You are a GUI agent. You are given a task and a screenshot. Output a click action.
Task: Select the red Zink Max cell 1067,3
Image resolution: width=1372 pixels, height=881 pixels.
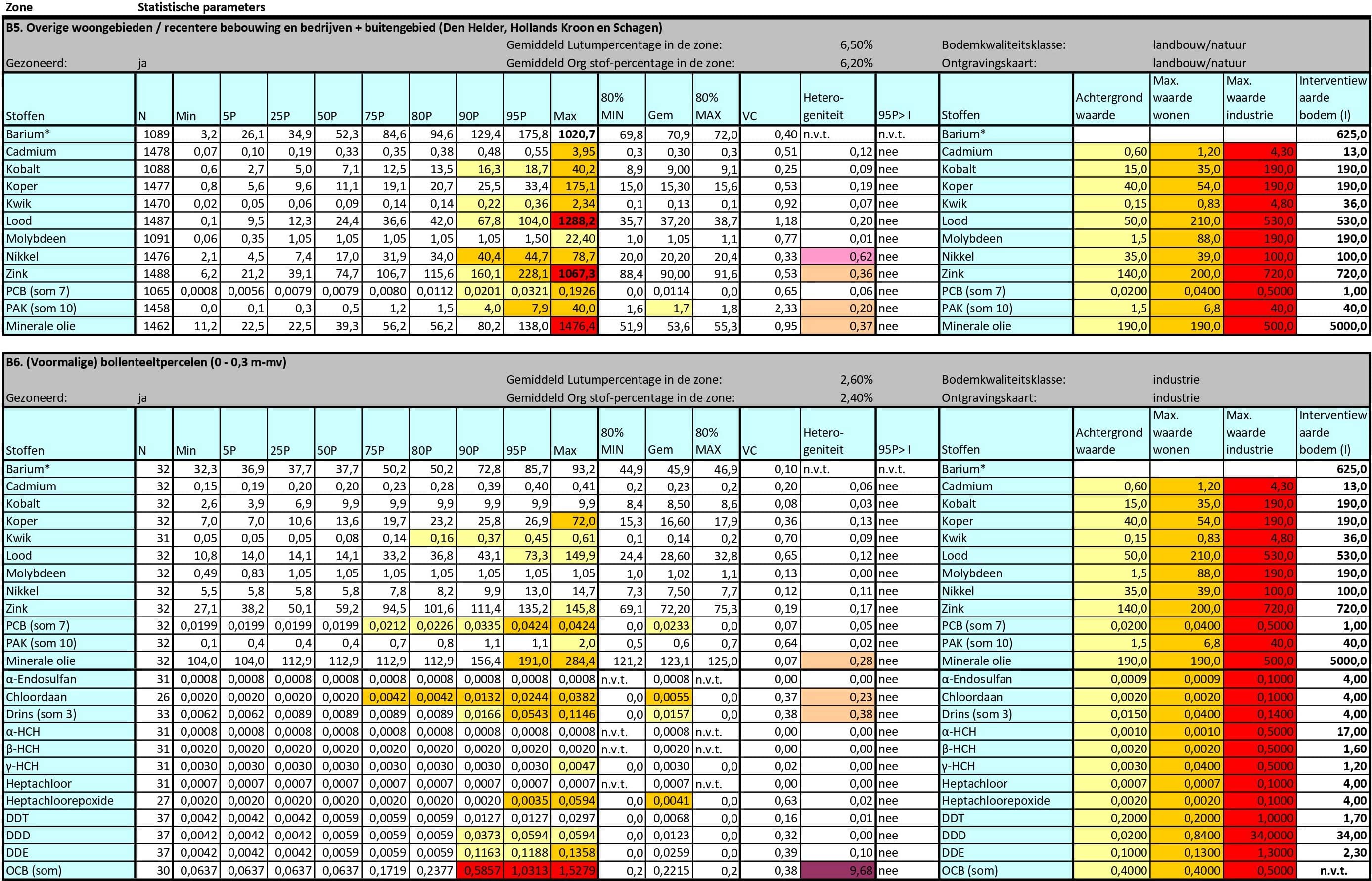pos(575,273)
